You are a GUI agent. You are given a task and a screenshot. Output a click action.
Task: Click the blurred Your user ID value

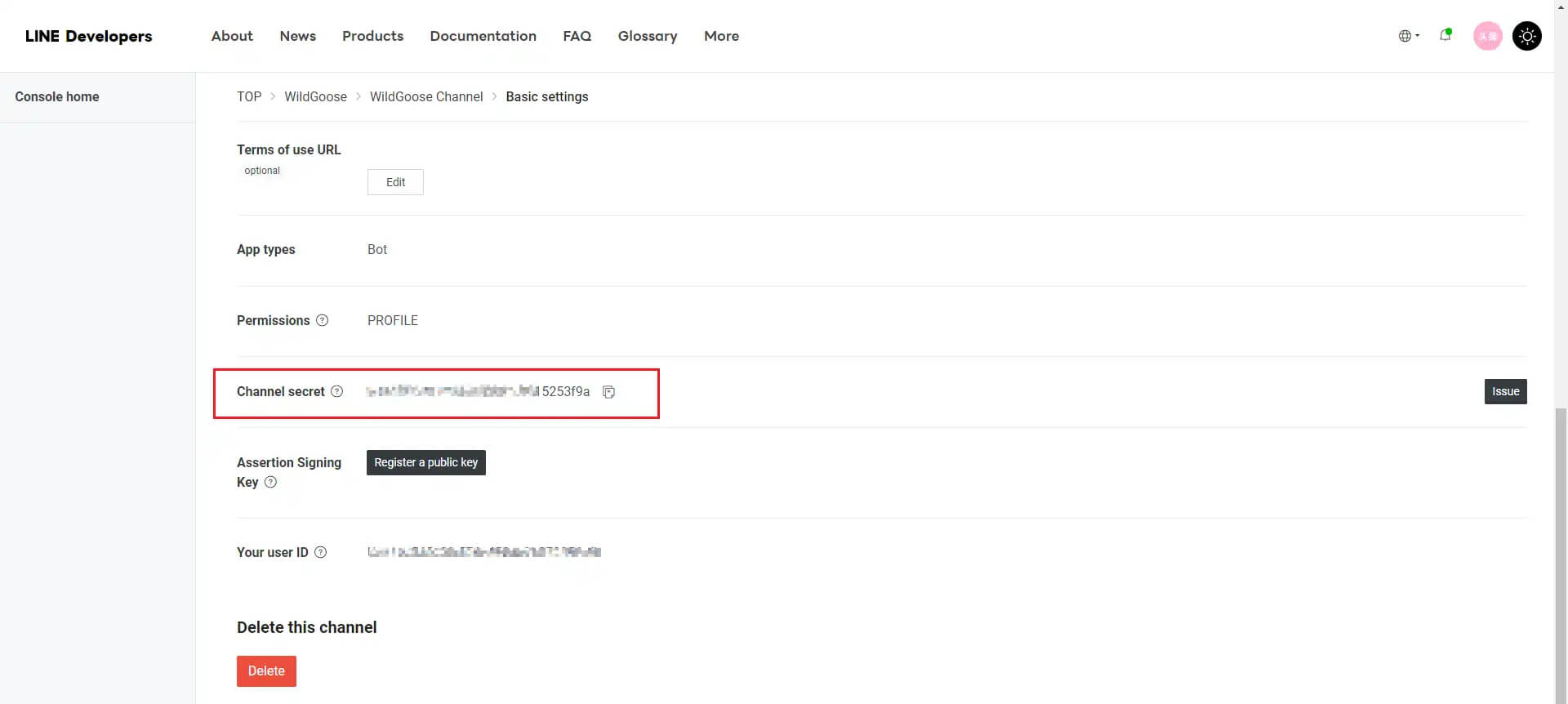coord(484,552)
